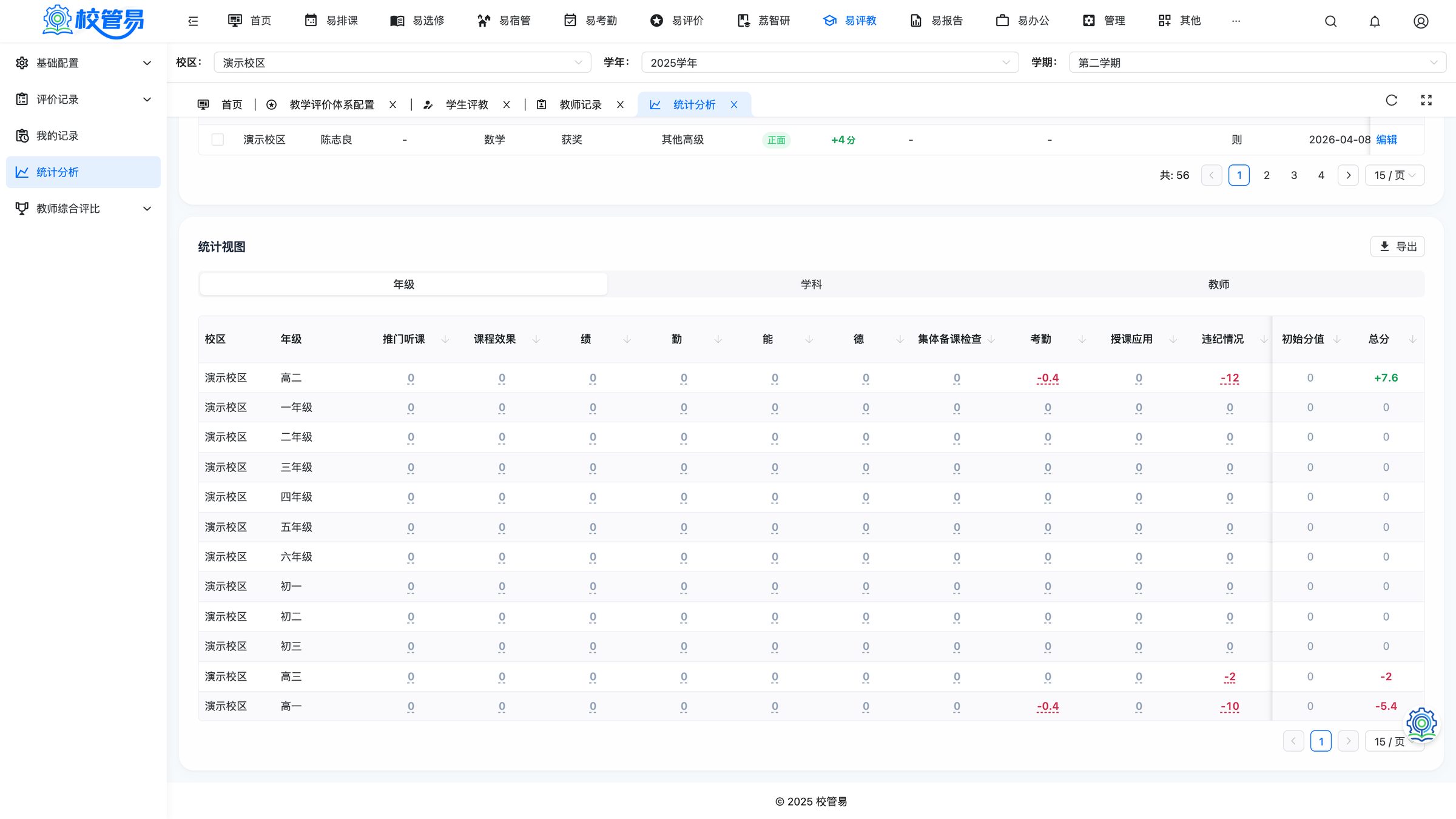Click 导出 export button
The height and width of the screenshot is (819, 1456).
point(1397,246)
